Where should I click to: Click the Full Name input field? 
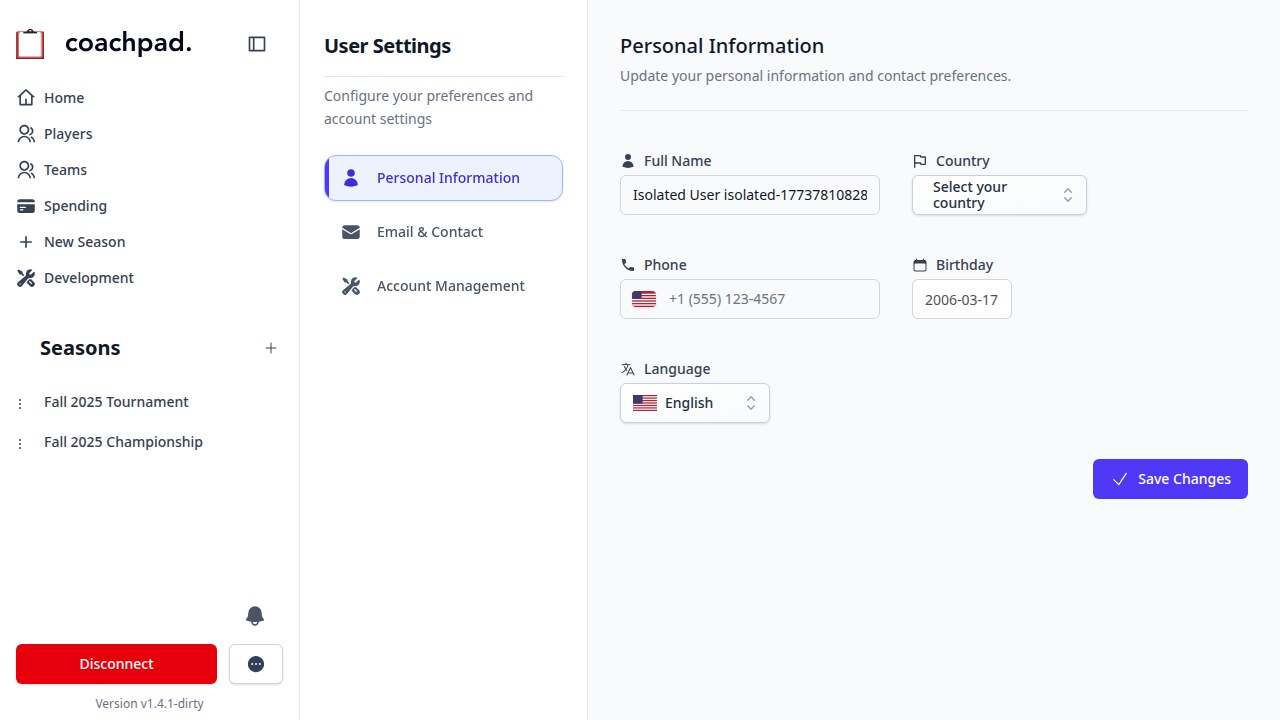[x=749, y=195]
